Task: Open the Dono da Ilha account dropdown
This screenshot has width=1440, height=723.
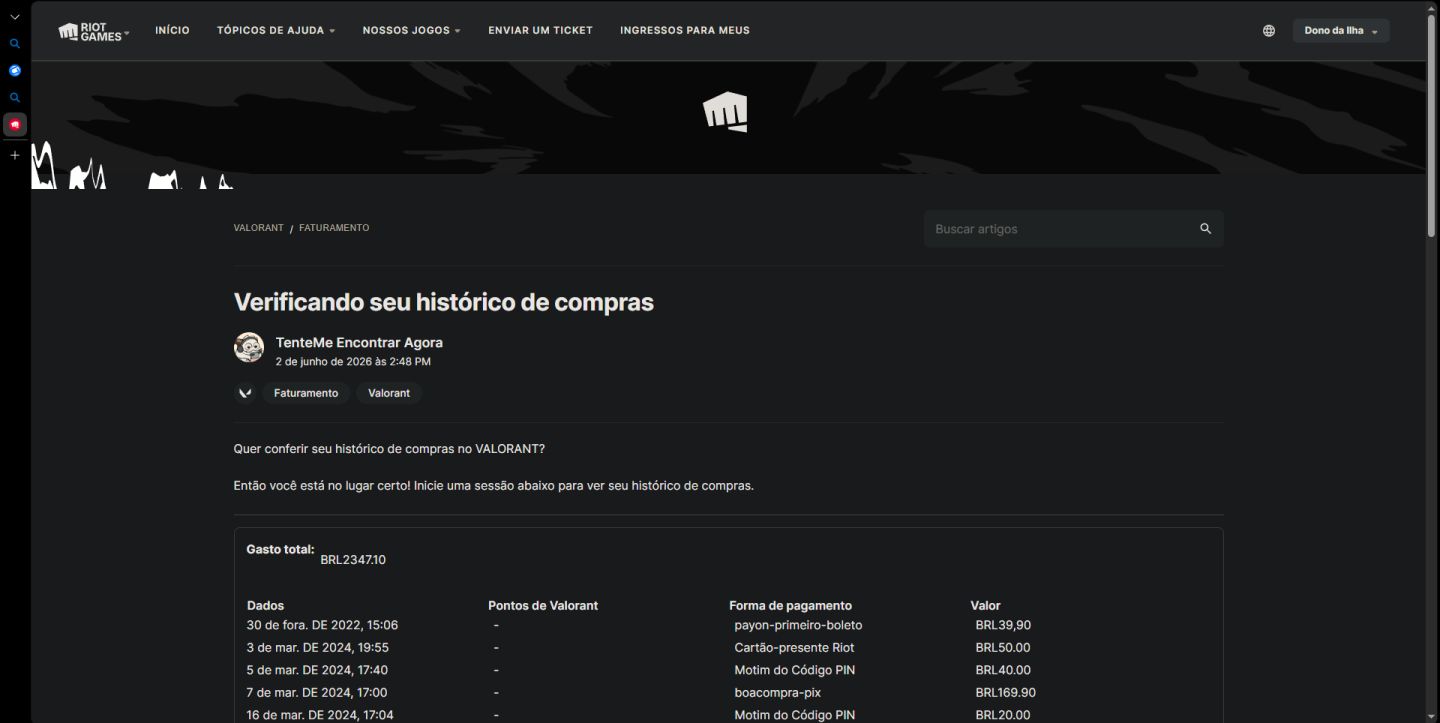Action: (1341, 31)
